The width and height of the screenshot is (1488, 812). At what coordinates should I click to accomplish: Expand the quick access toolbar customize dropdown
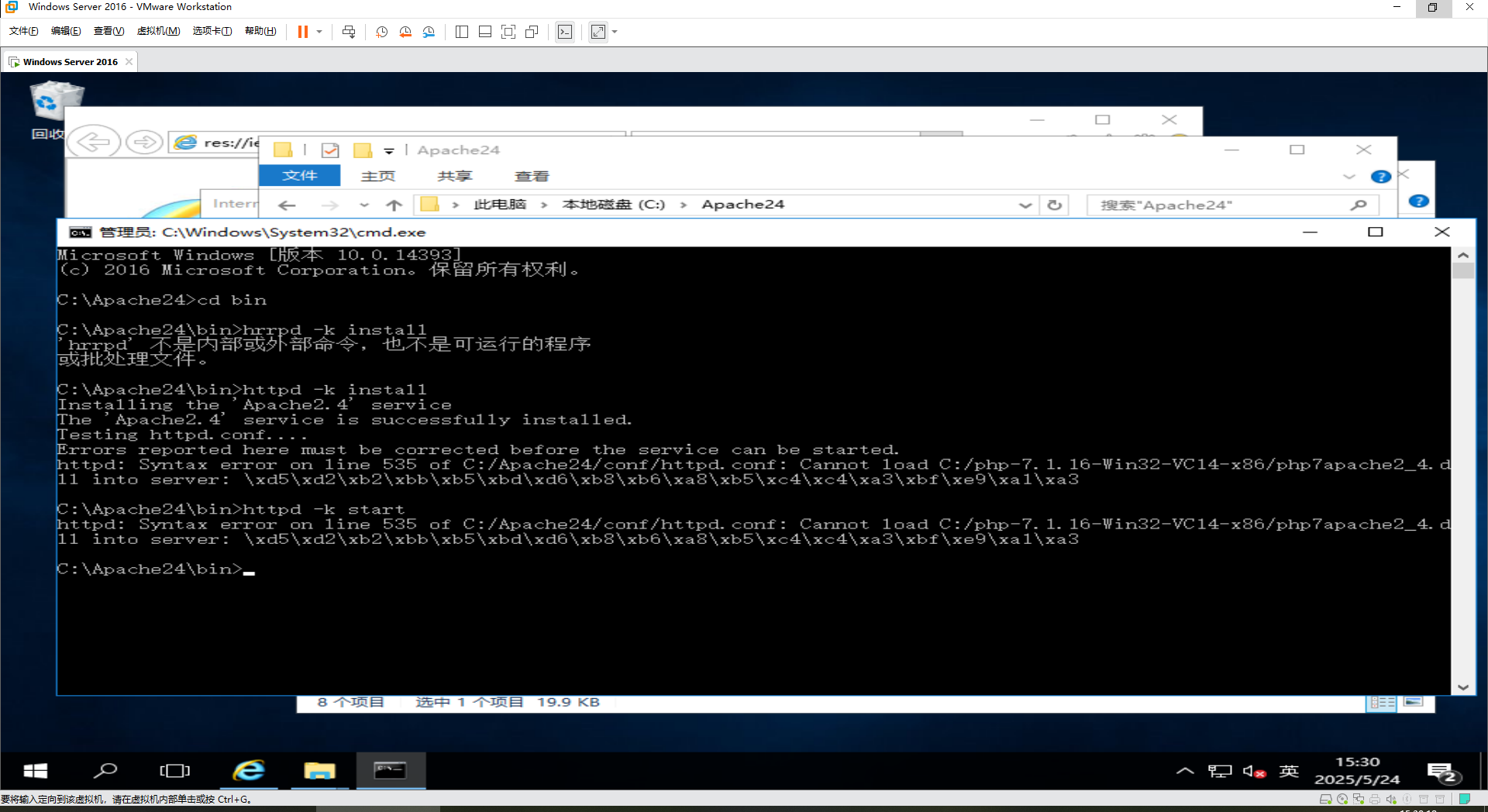pyautogui.click(x=389, y=151)
